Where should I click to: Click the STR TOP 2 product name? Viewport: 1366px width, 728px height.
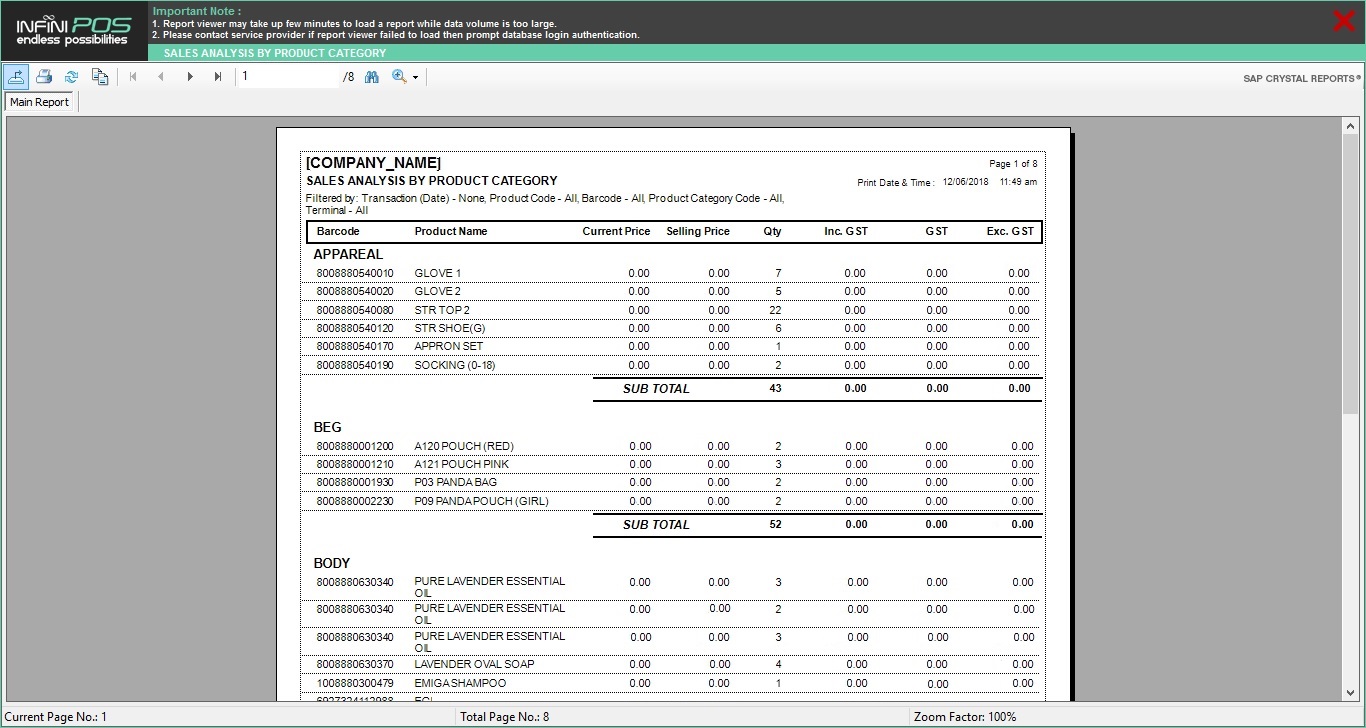coord(442,310)
